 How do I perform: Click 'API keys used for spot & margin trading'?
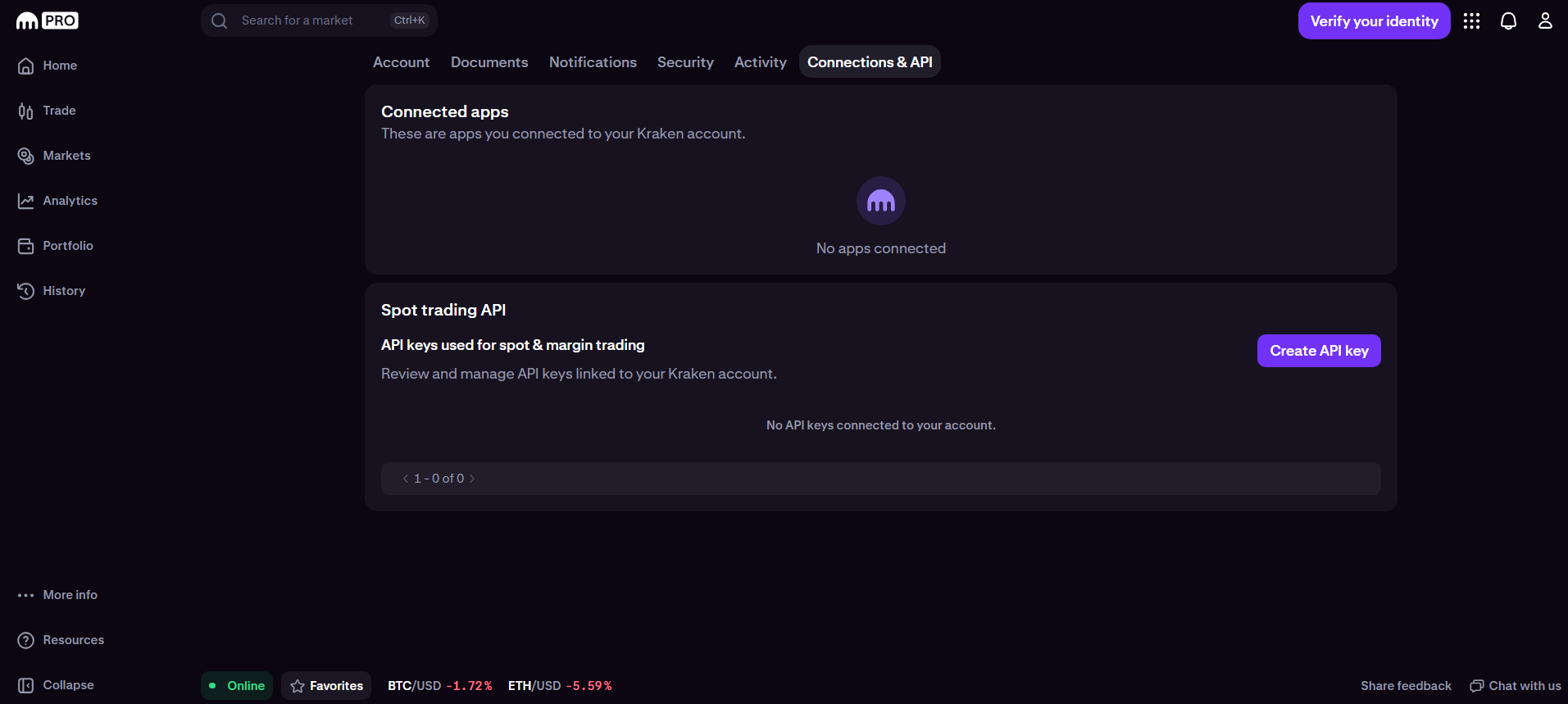click(x=513, y=345)
